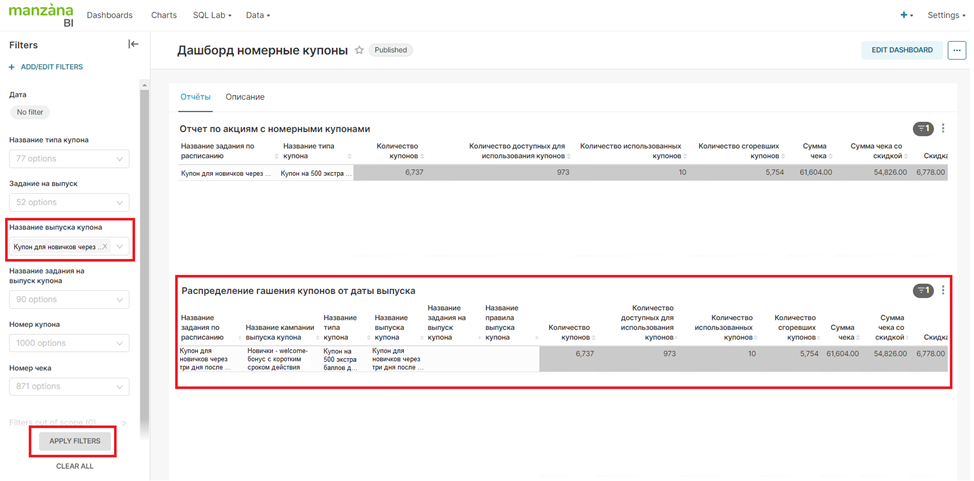Collapse the Filters sidebar panel

[x=133, y=44]
